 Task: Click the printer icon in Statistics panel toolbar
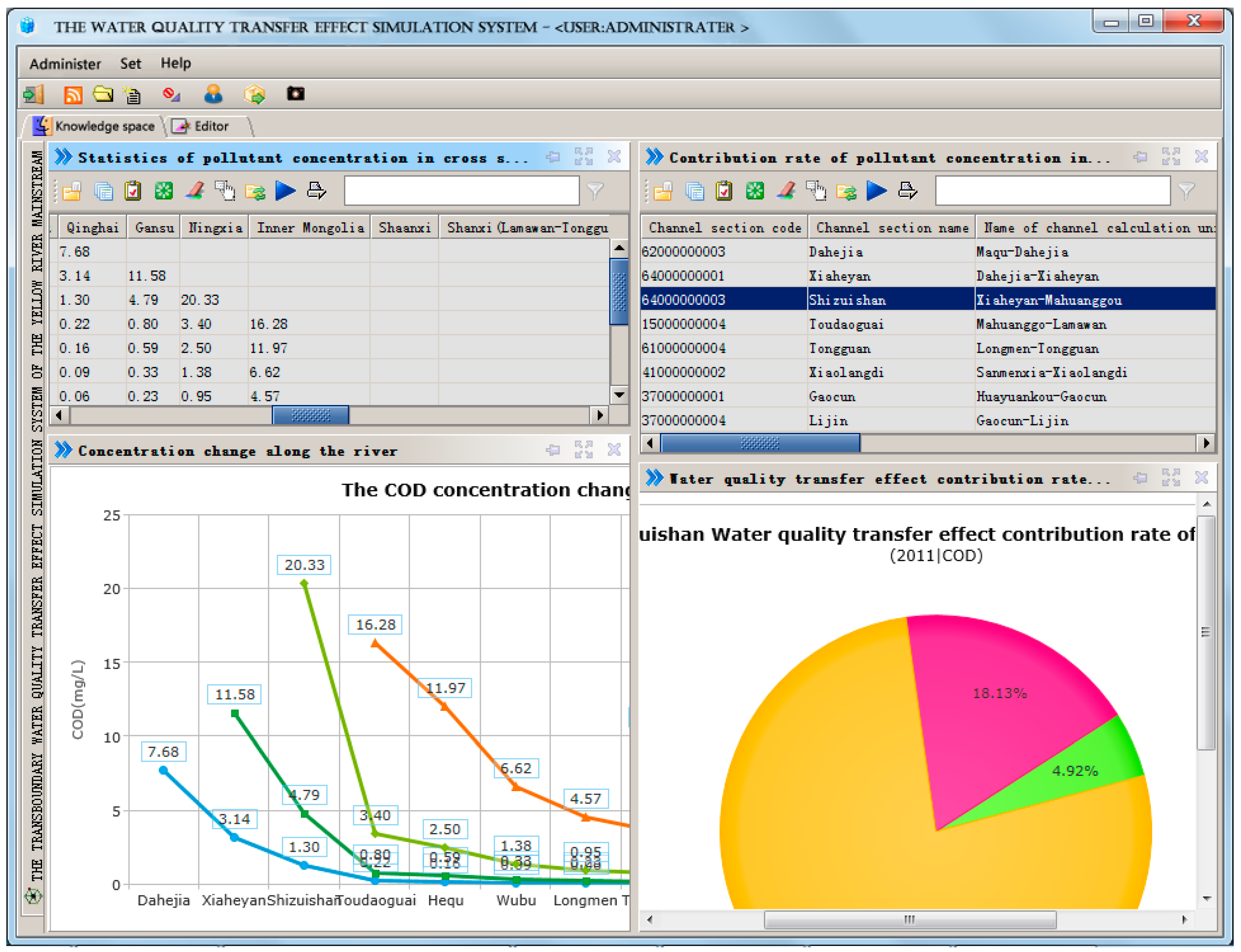(x=316, y=191)
